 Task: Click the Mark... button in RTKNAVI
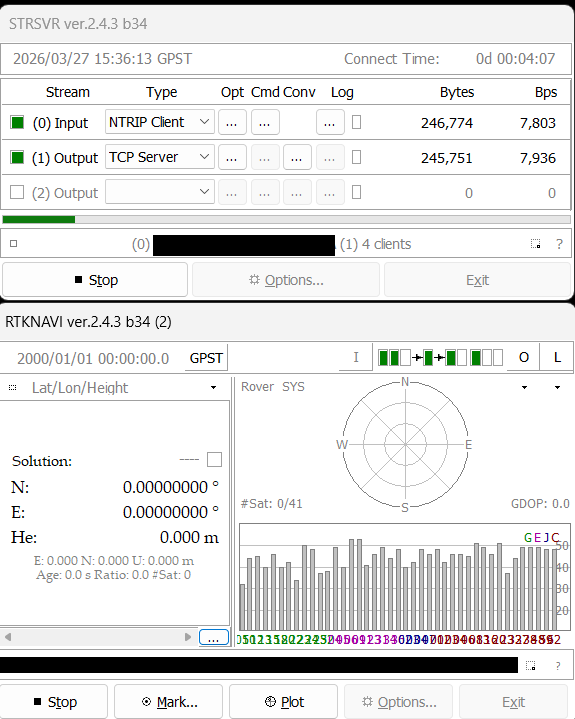pos(169,702)
